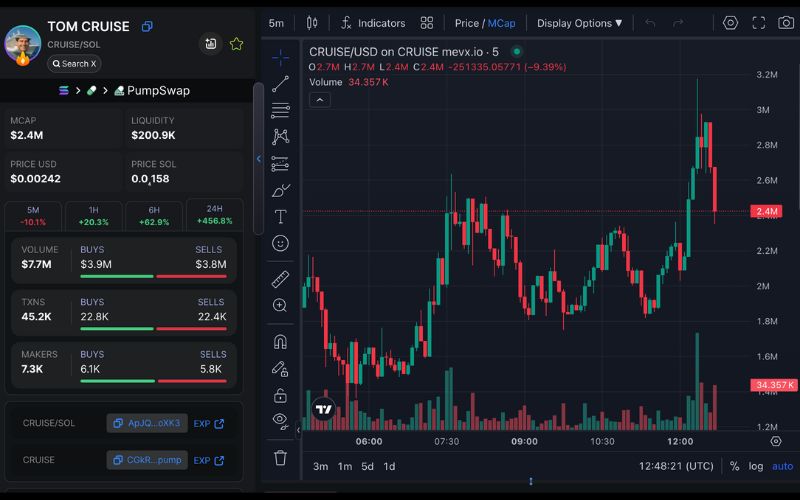
Task: Select the 5M change tab
Action: pos(33,216)
